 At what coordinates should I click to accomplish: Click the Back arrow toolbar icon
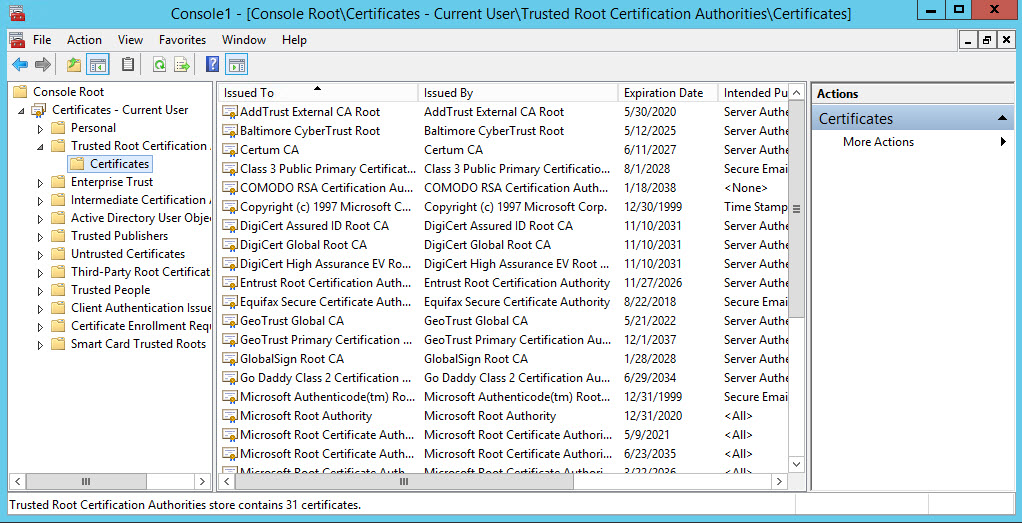[x=20, y=65]
